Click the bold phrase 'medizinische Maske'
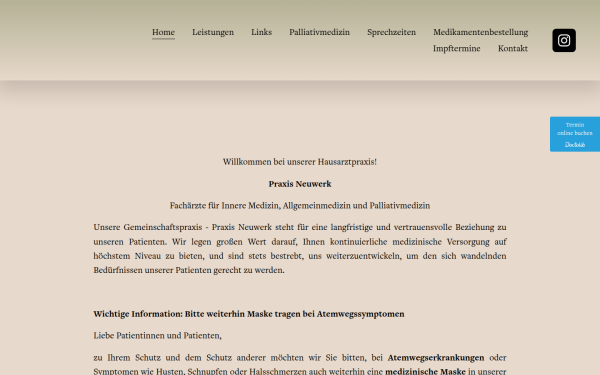This screenshot has width=600, height=375. tap(426, 371)
